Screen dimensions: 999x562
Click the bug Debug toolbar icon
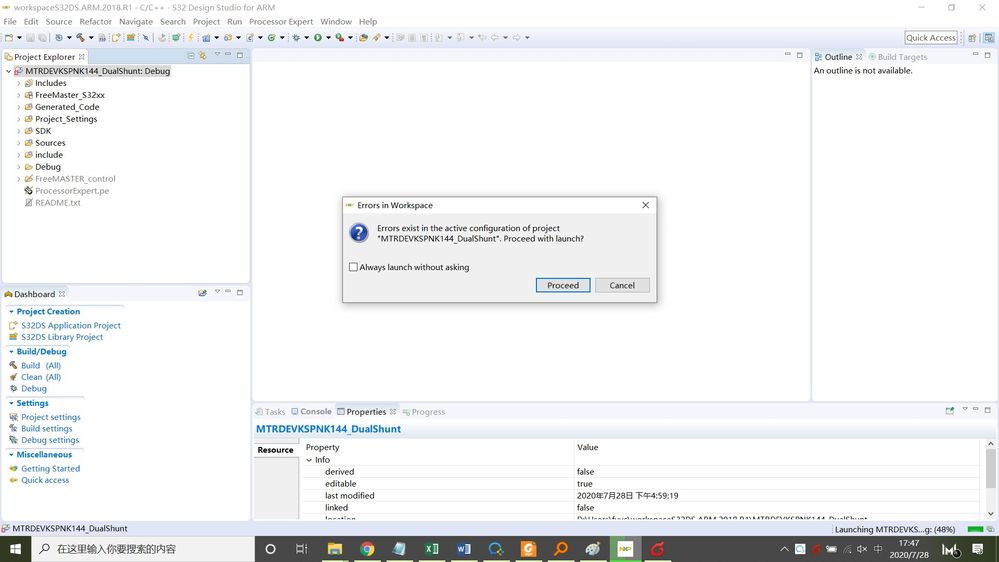pyautogui.click(x=296, y=38)
